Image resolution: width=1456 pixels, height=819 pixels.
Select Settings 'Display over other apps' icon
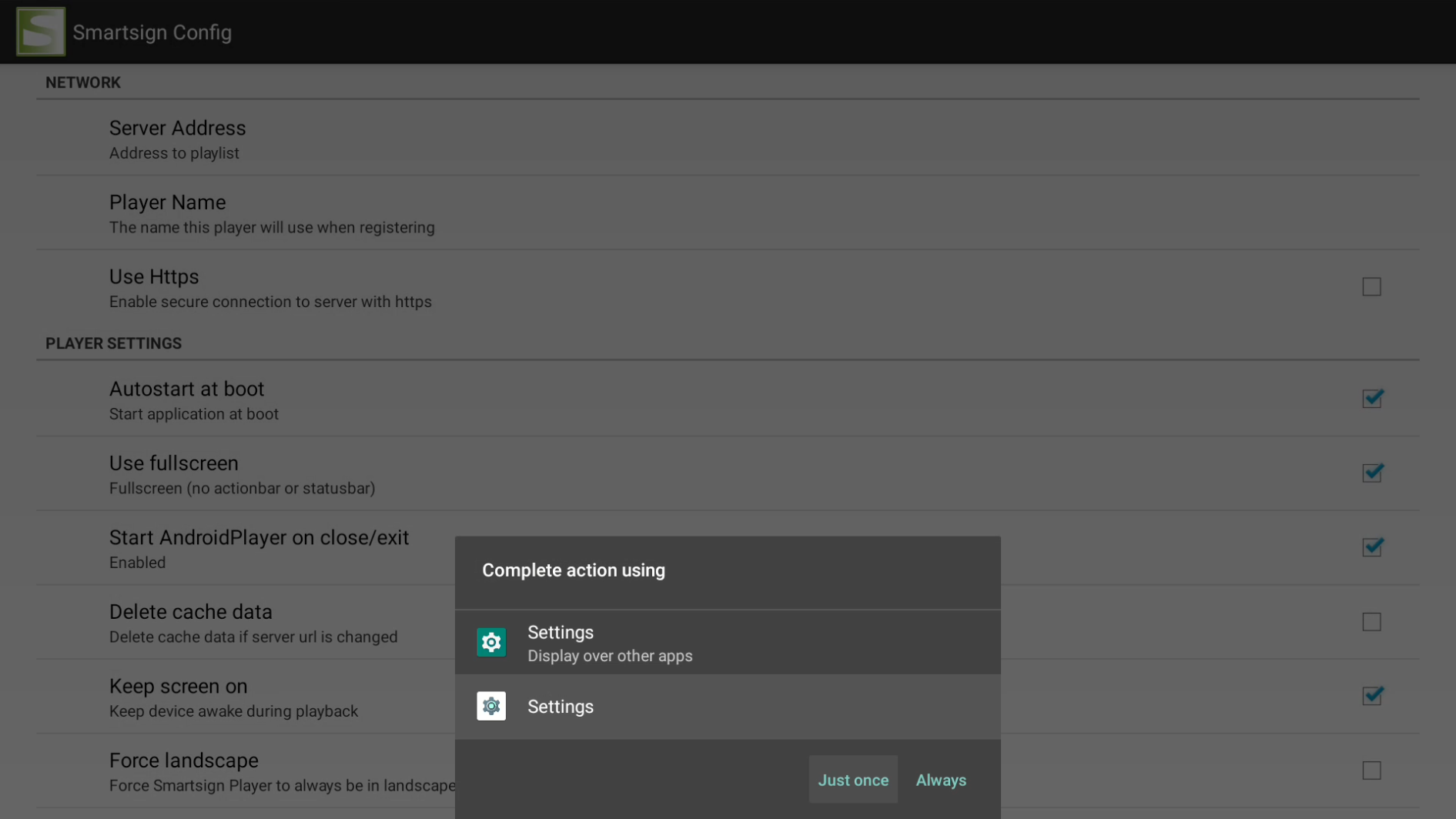click(x=491, y=642)
